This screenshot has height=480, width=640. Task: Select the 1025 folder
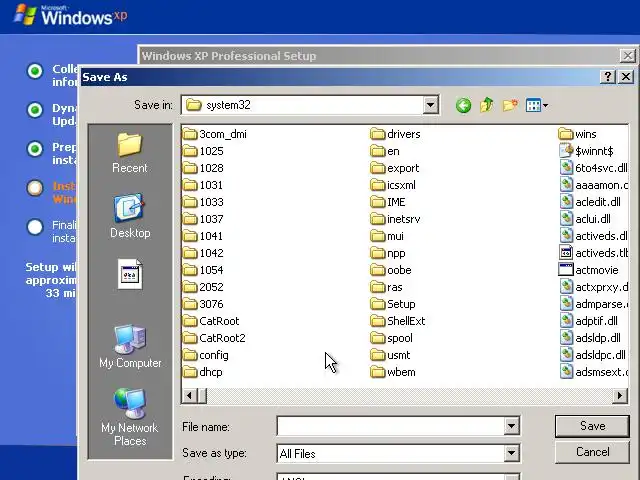point(203,151)
